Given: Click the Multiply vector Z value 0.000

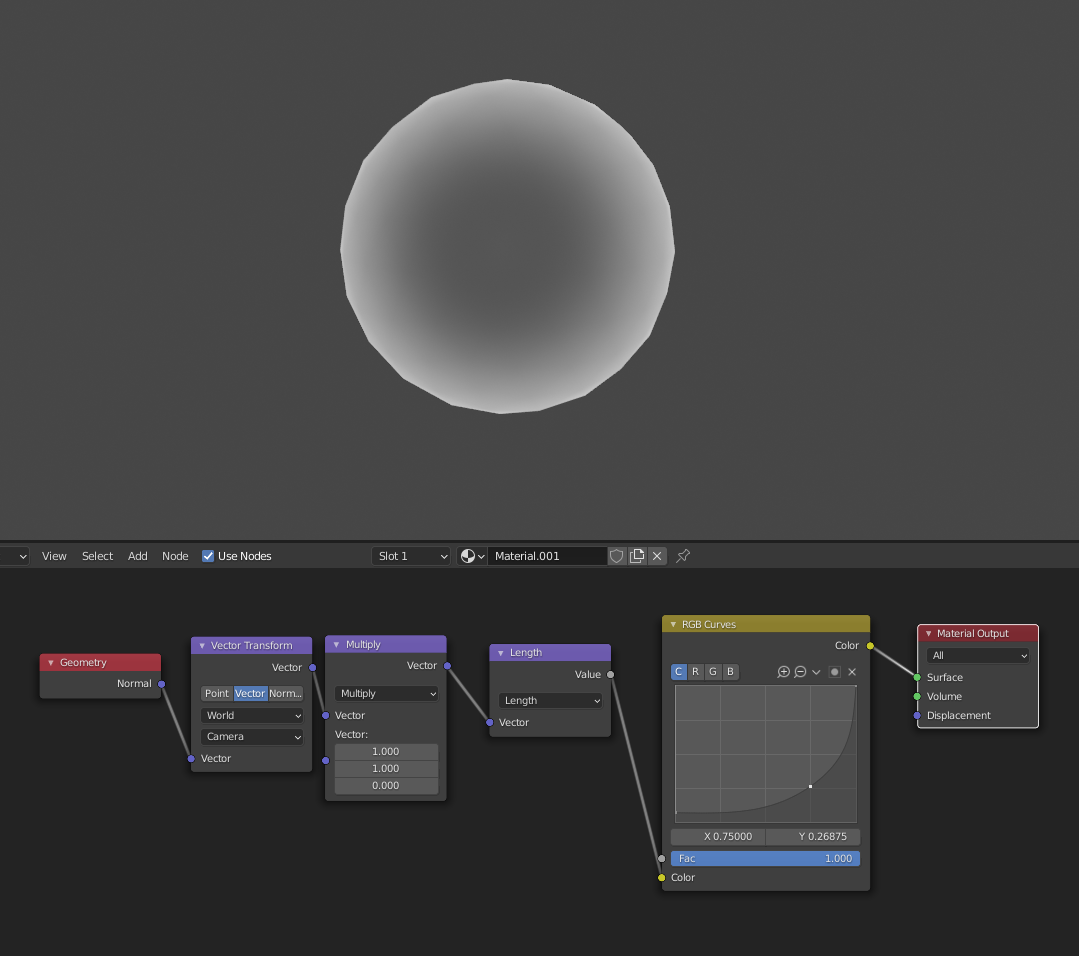Looking at the screenshot, I should tap(386, 786).
